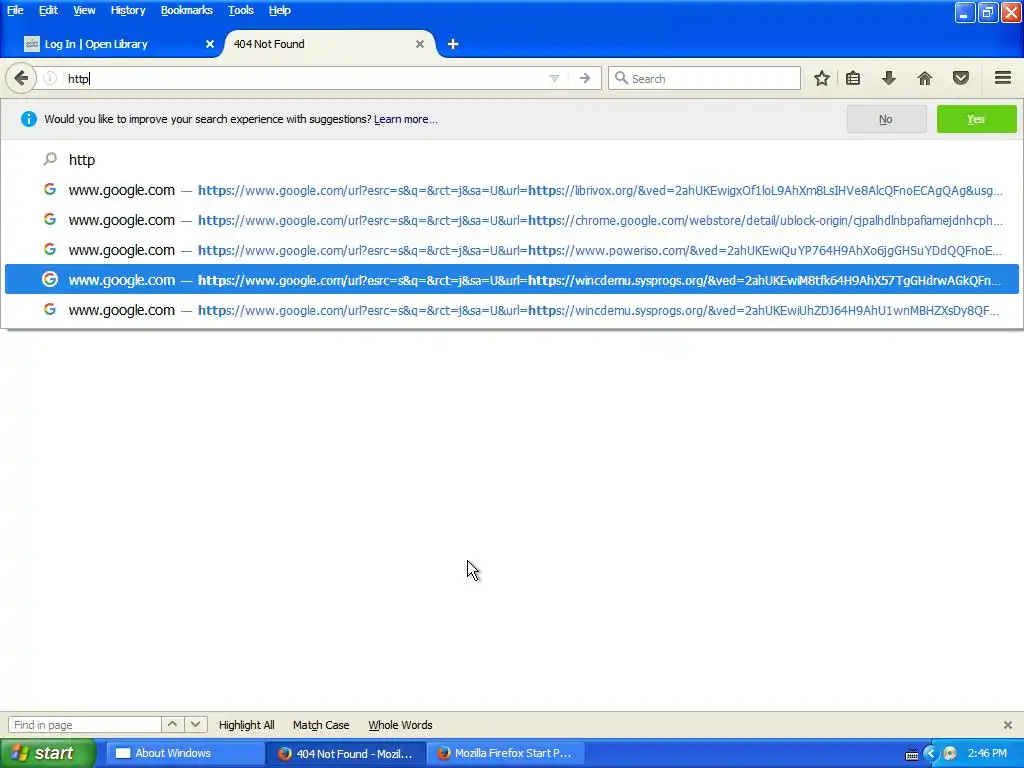Image resolution: width=1024 pixels, height=768 pixels.
Task: Find next match with down arrow
Action: [x=195, y=724]
